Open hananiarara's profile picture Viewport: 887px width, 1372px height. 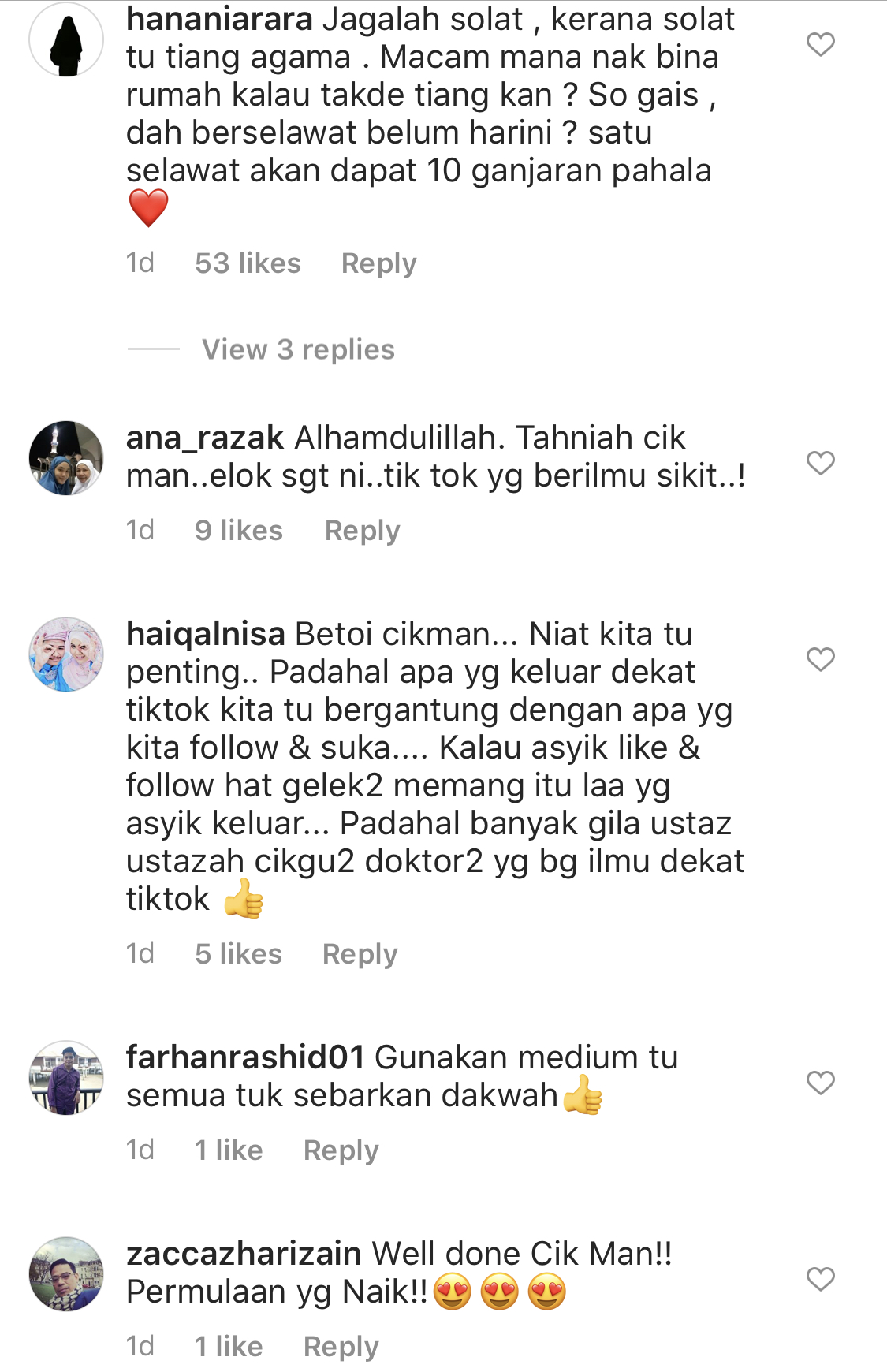66,40
